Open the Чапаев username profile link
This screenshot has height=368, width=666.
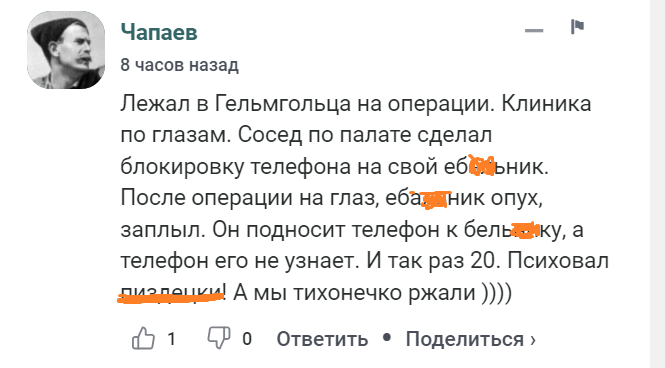(159, 32)
